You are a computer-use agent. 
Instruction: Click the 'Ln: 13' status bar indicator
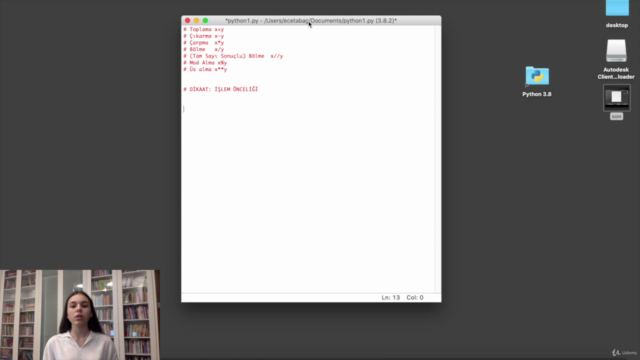(x=391, y=298)
